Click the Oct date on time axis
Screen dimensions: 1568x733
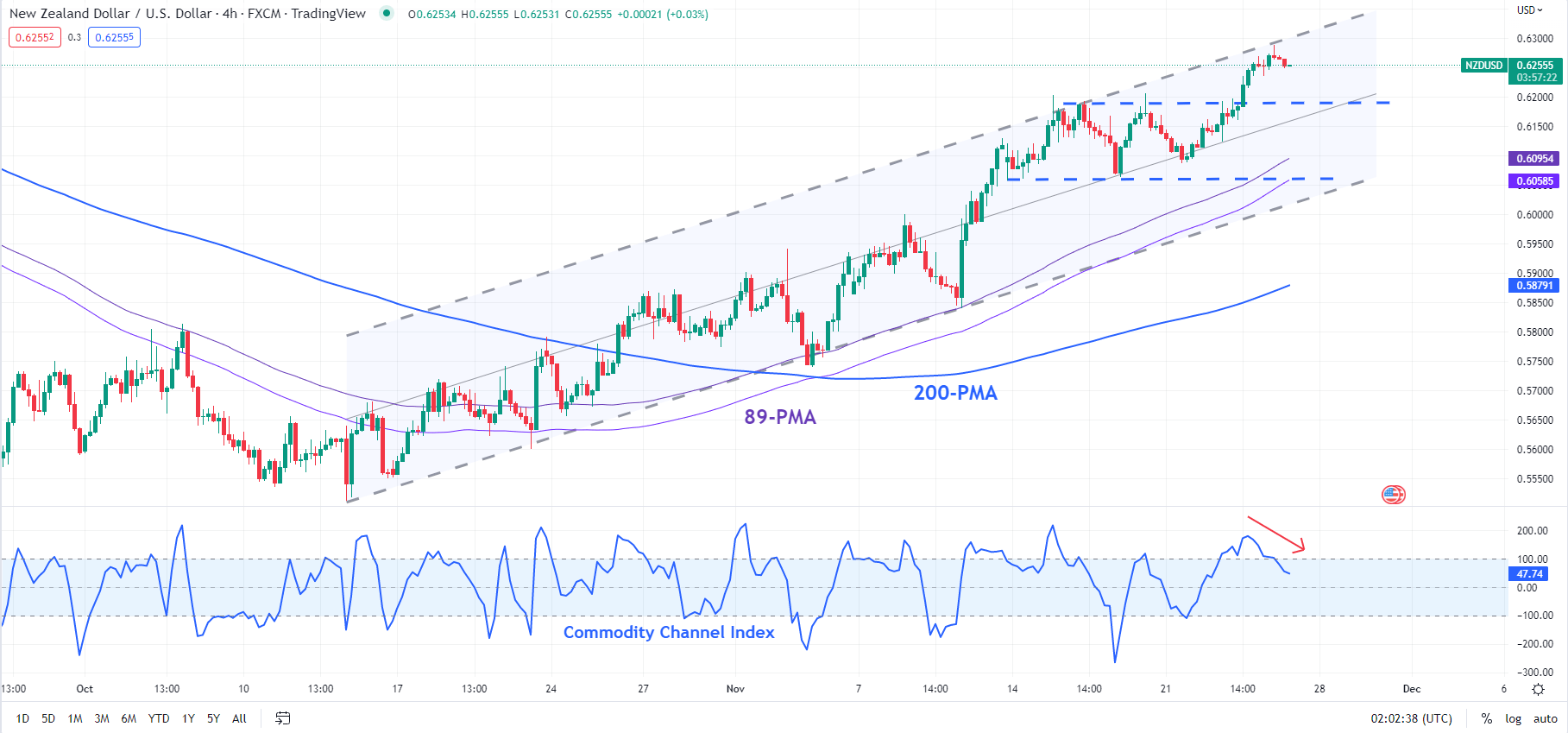85,689
